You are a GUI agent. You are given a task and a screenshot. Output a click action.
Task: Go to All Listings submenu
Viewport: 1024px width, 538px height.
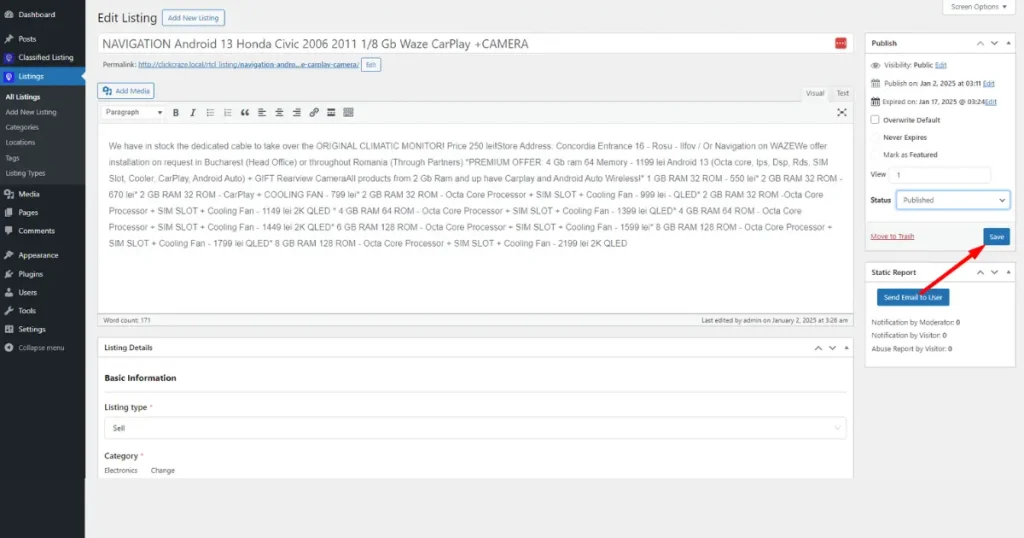23,97
